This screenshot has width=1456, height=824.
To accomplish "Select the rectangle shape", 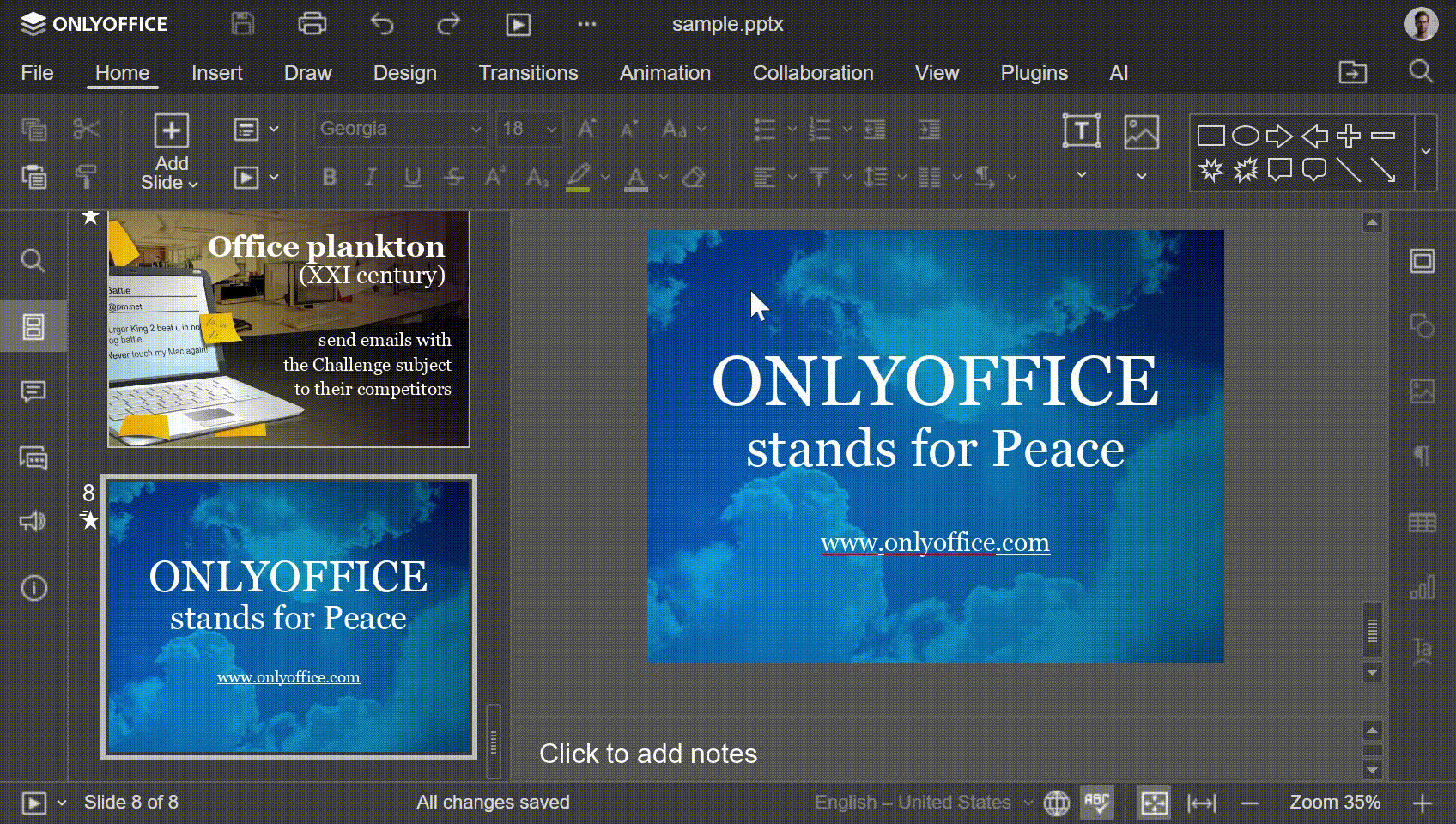I will [x=1210, y=136].
